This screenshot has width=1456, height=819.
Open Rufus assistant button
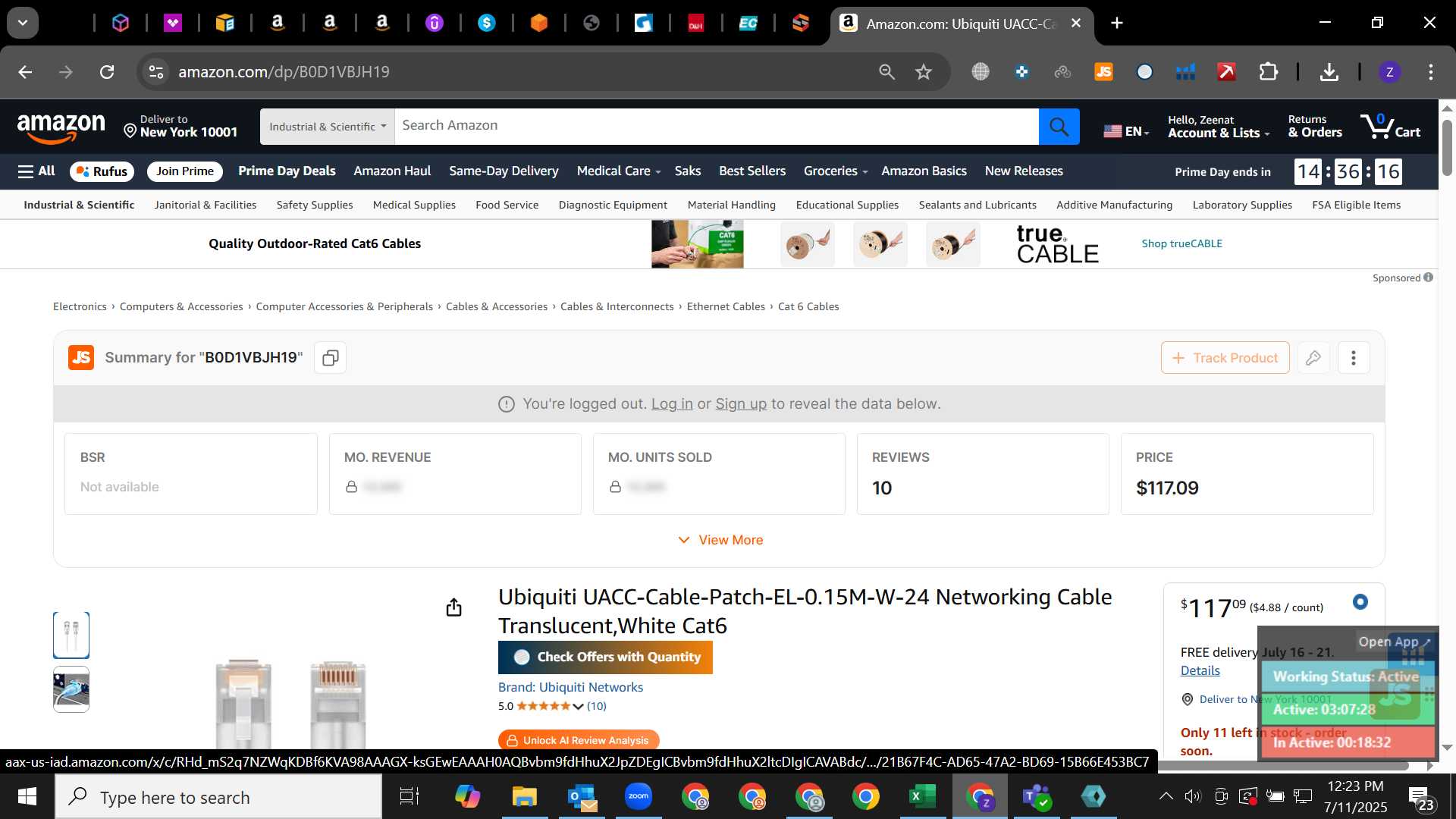(102, 171)
